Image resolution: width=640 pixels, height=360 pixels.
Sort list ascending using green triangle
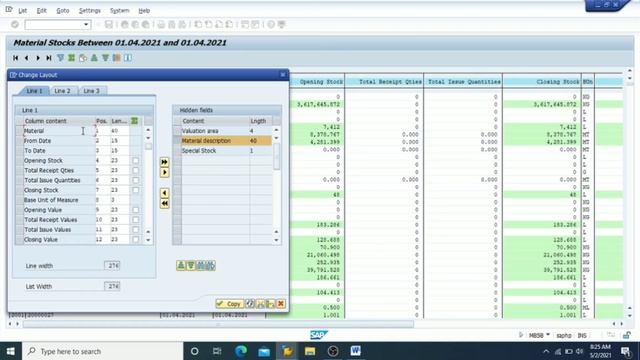94,58
